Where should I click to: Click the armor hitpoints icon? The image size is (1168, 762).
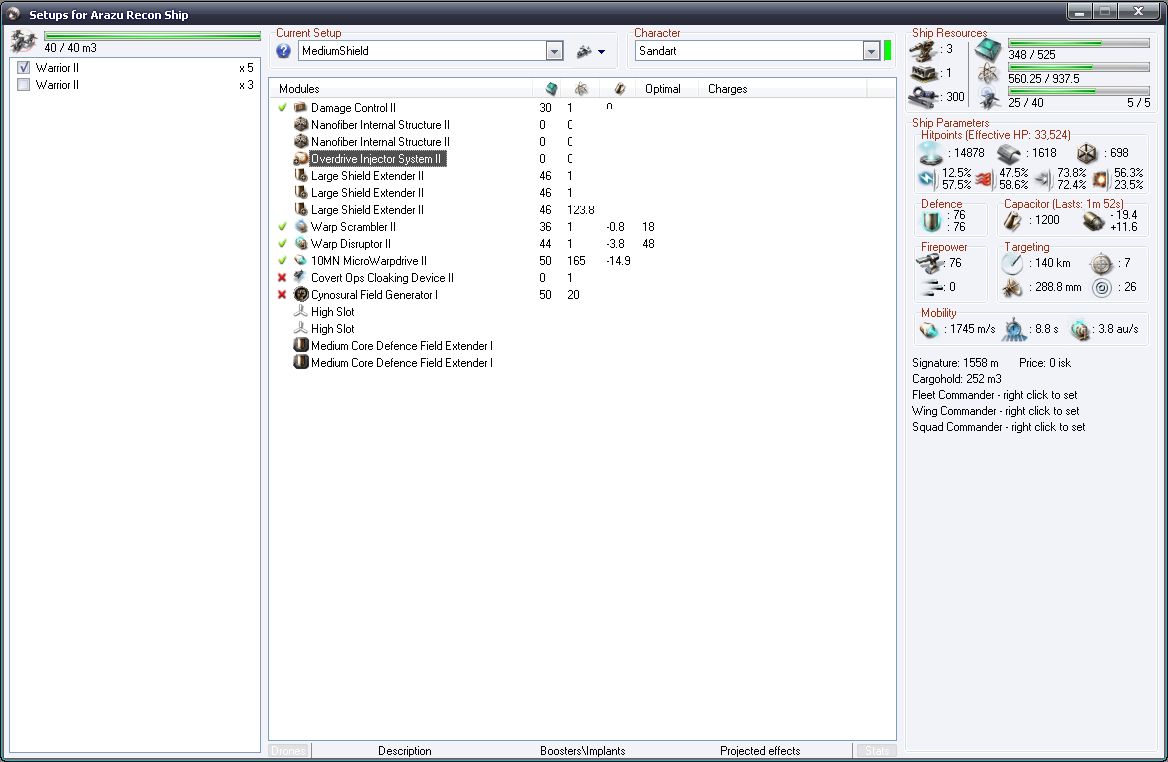(x=1009, y=153)
